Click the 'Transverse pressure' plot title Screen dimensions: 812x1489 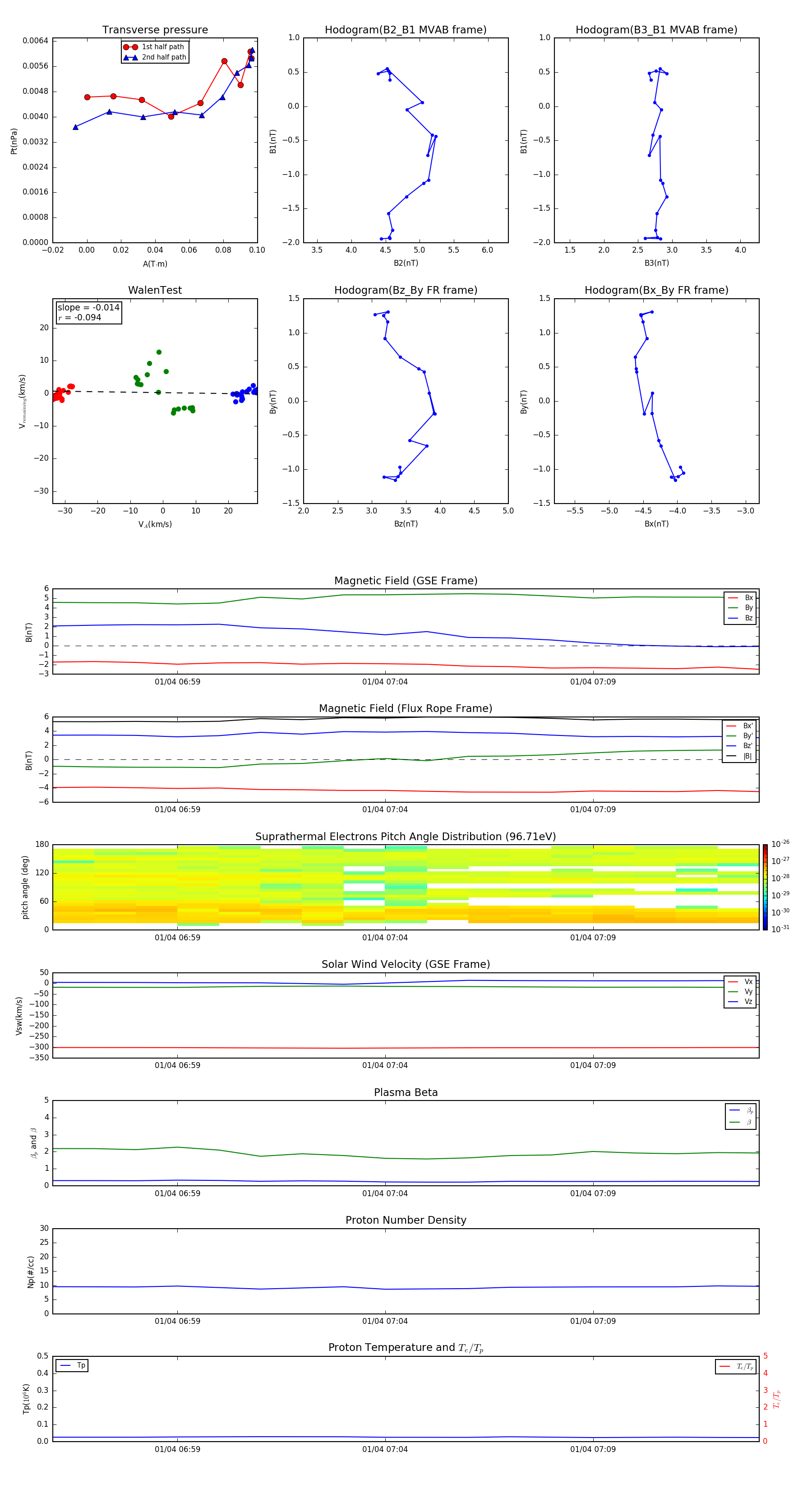pos(155,29)
